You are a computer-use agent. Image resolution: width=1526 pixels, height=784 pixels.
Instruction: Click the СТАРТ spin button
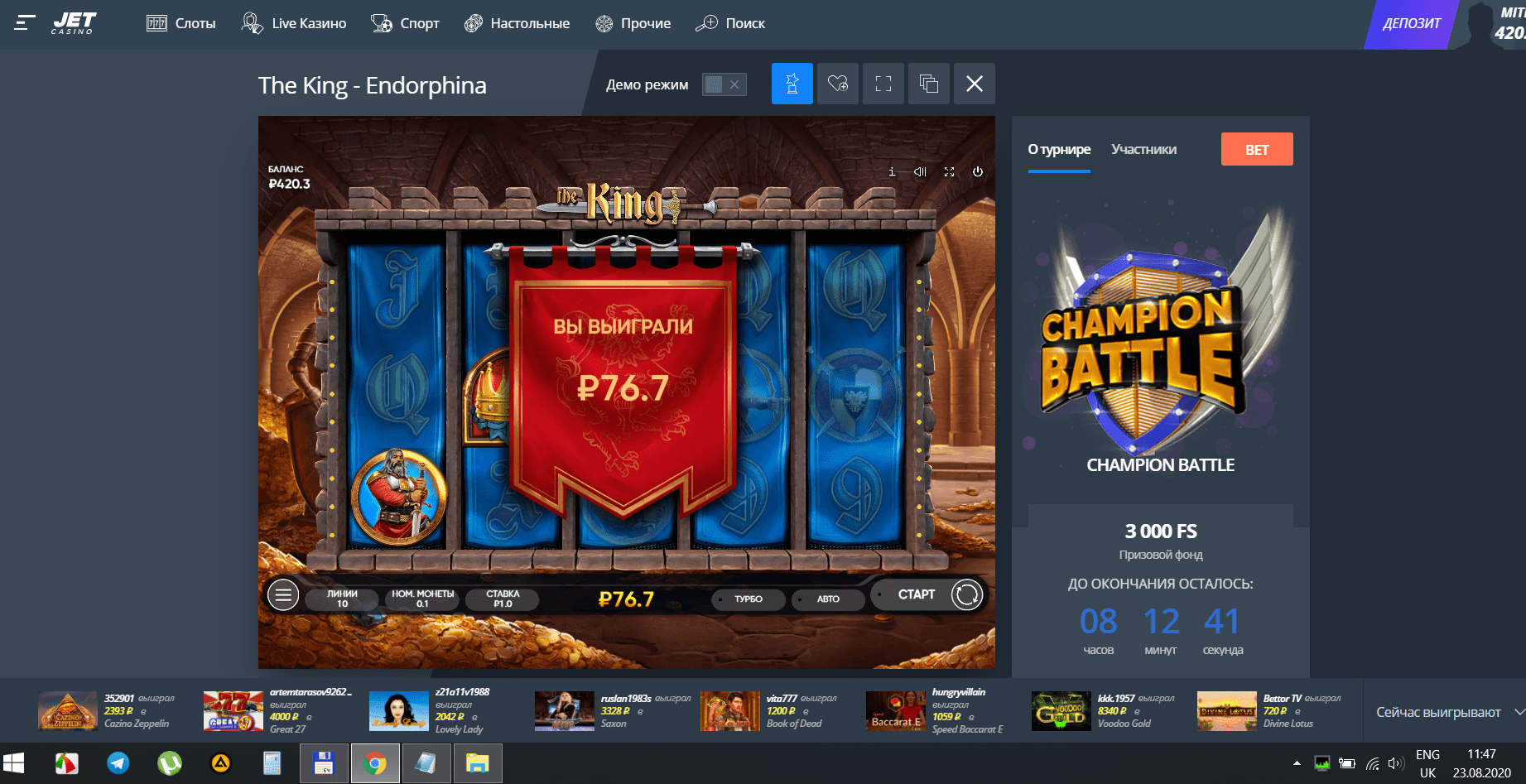click(917, 594)
